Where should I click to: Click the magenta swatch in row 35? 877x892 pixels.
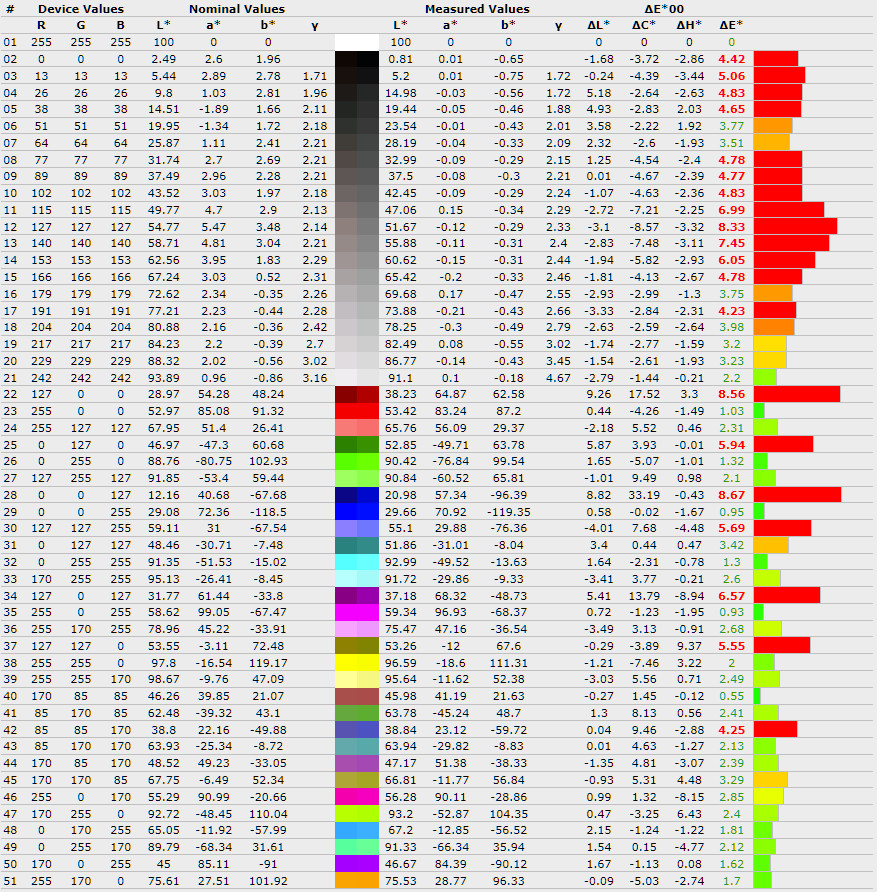(x=357, y=612)
